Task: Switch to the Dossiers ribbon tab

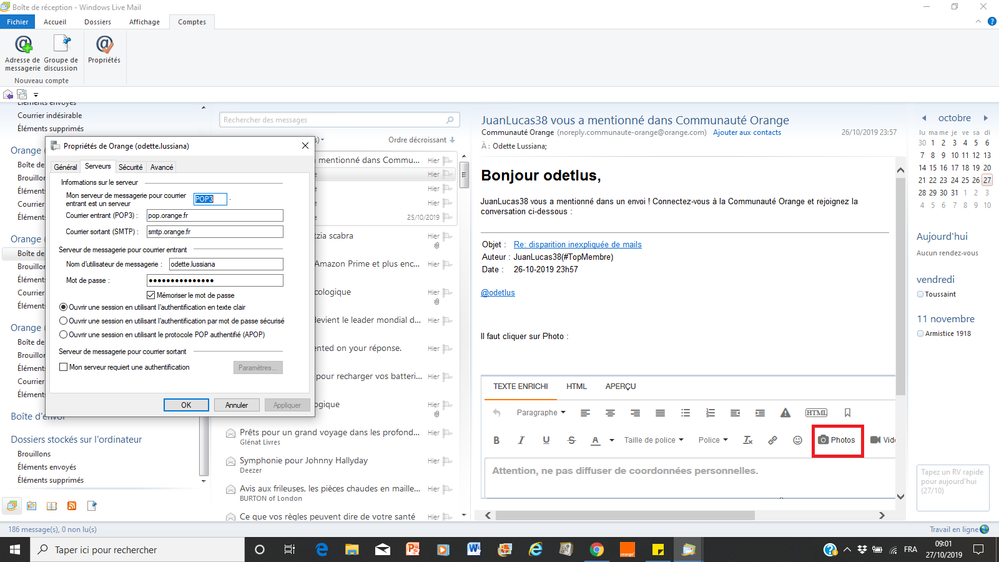Action: tap(97, 22)
